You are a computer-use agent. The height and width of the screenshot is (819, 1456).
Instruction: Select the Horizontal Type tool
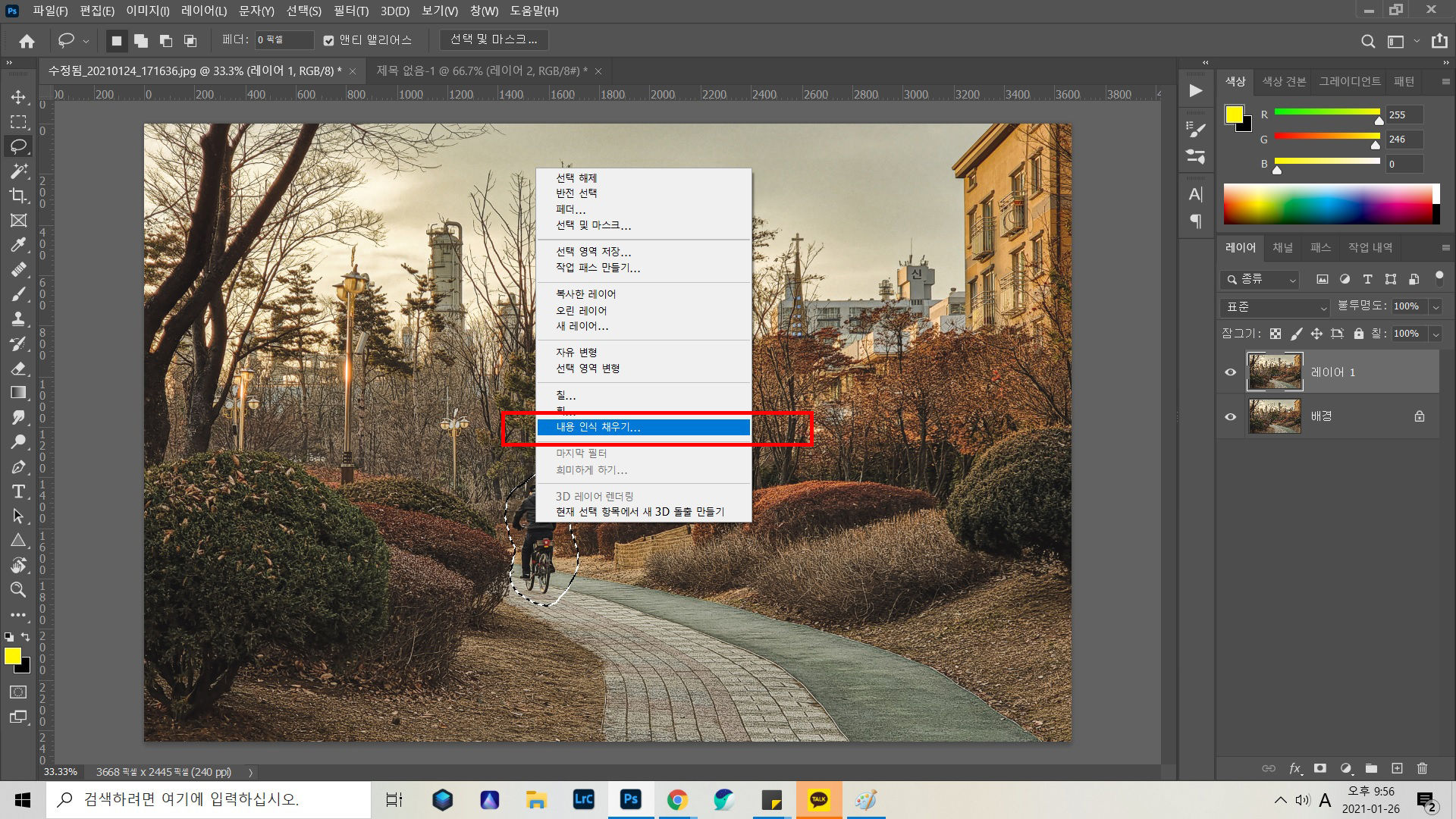point(18,491)
